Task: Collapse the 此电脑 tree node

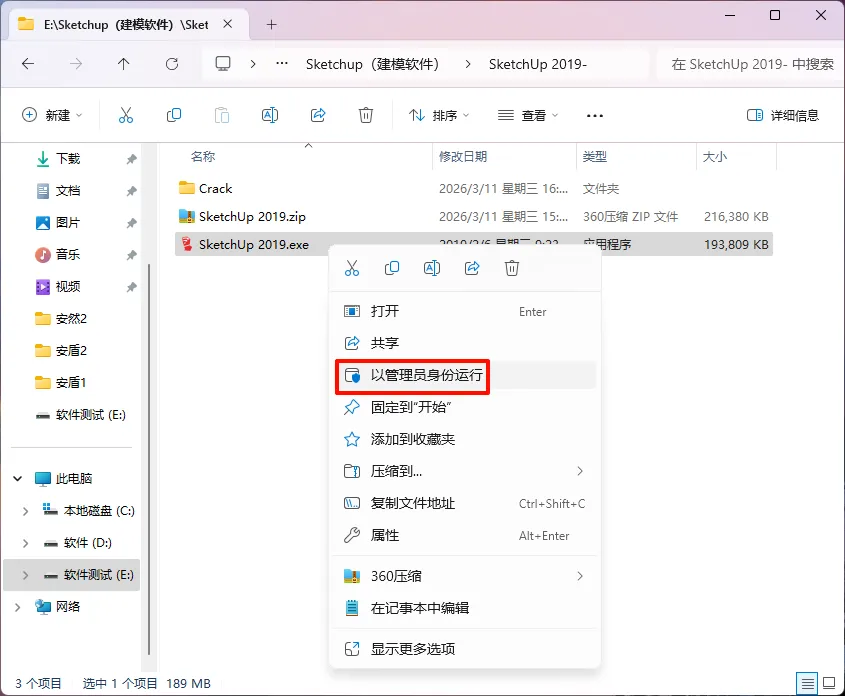Action: tap(17, 478)
